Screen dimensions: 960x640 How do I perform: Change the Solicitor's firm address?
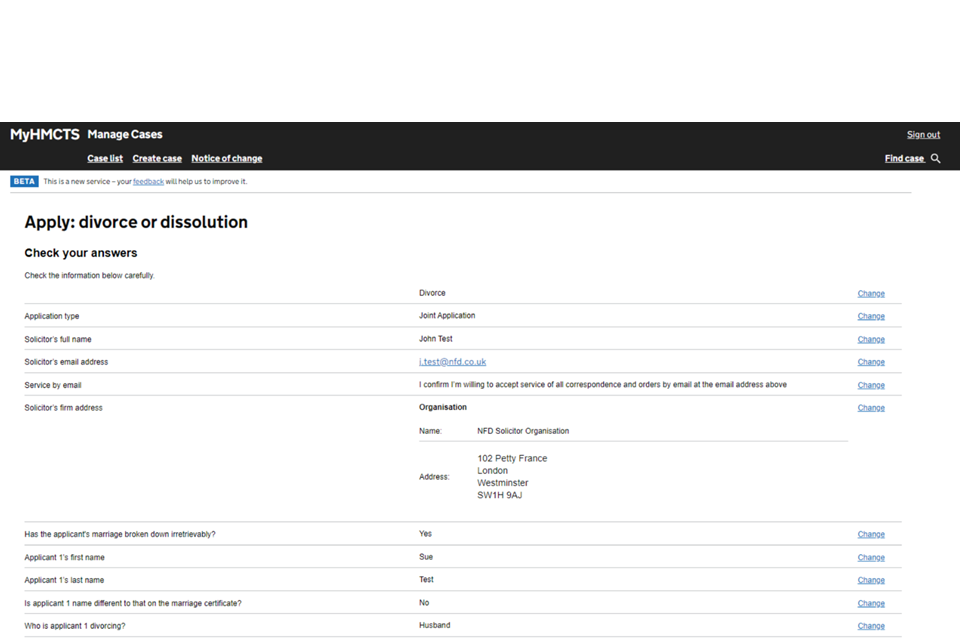(871, 408)
